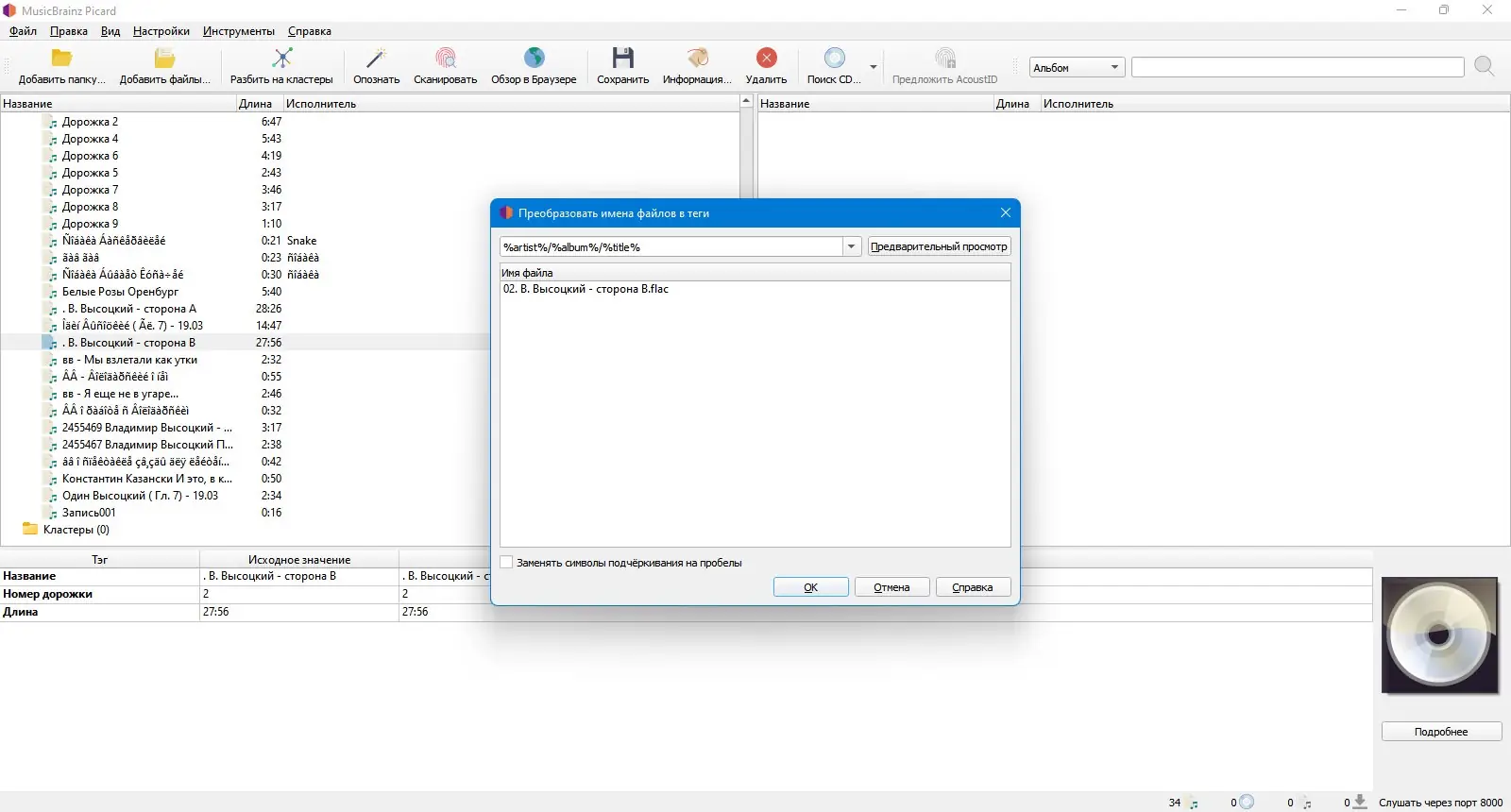Select 2455469 Владимир Высоцкий file
Viewport: 1511px width, 812px height.
point(147,428)
